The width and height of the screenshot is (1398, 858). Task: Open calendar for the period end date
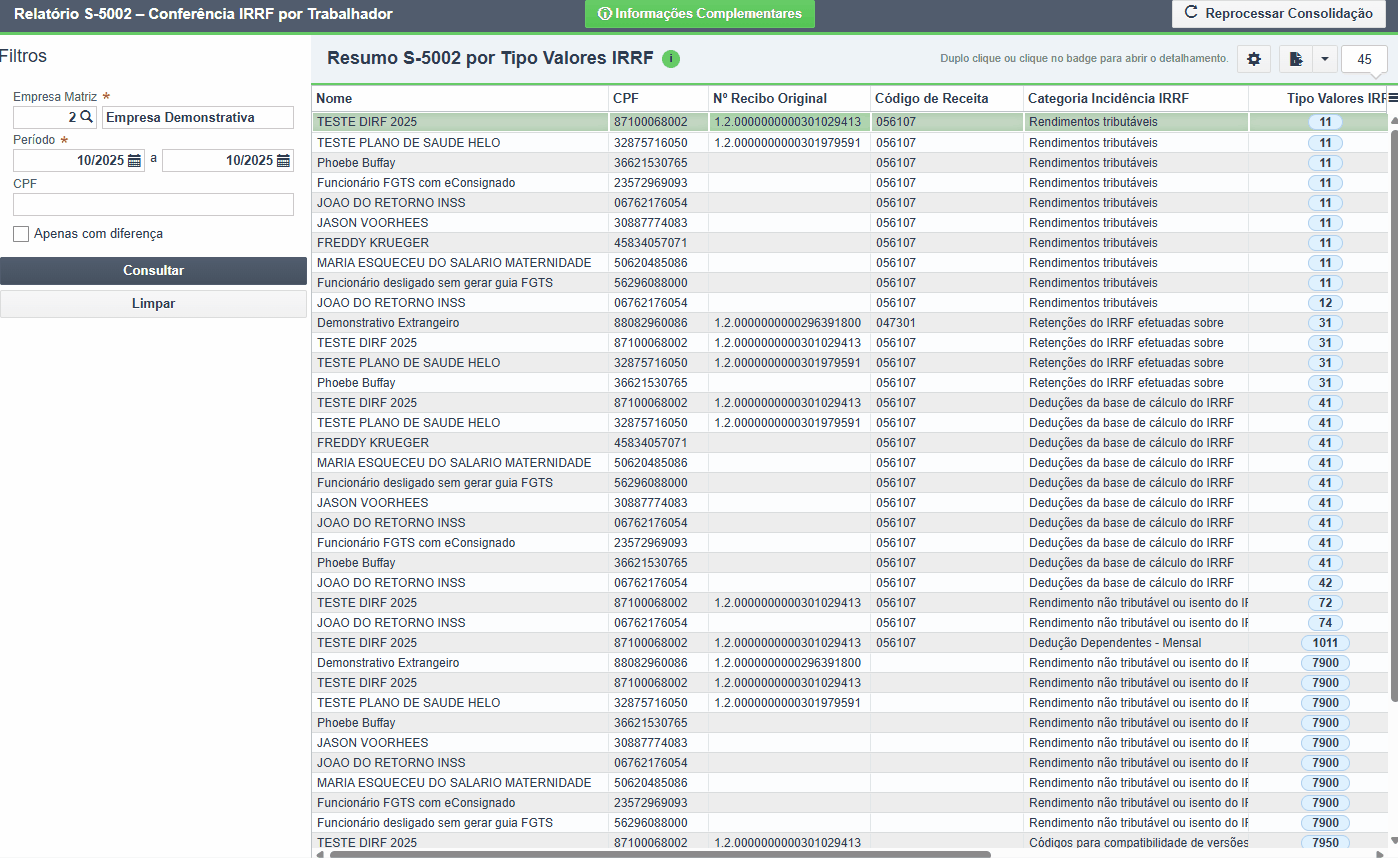(283, 160)
